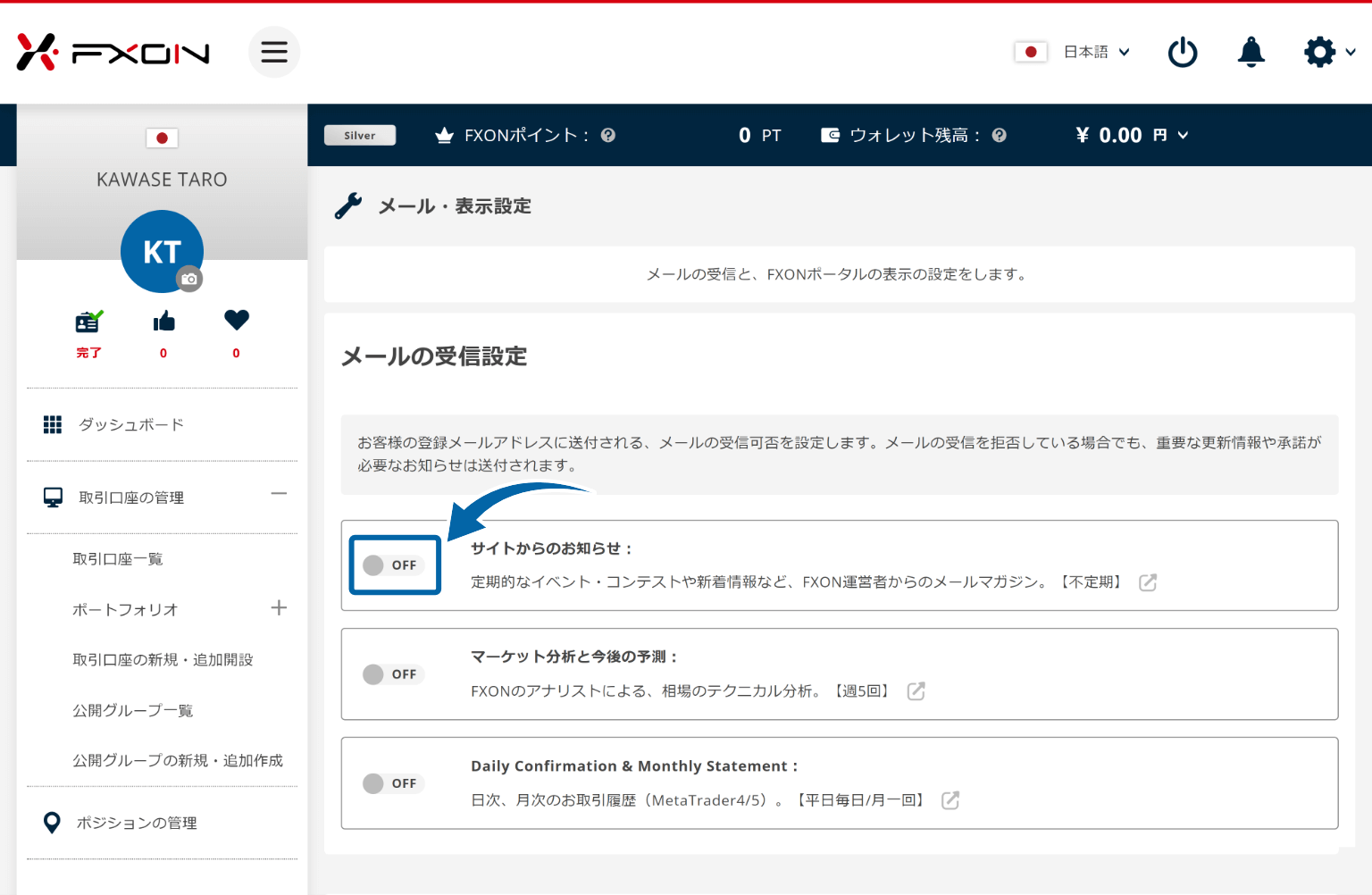Viewport: 1372px width, 895px height.
Task: Click the KAWASE TARO name
Action: tap(162, 180)
